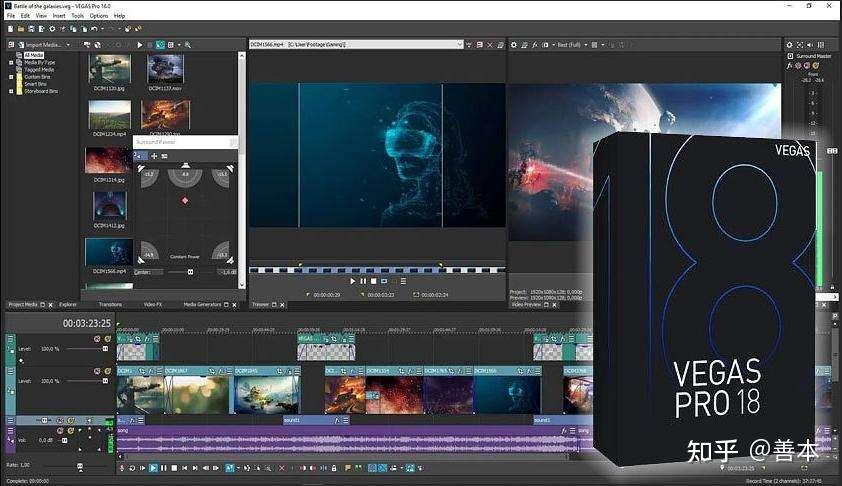Select Smart Bins in the tree

pos(35,84)
